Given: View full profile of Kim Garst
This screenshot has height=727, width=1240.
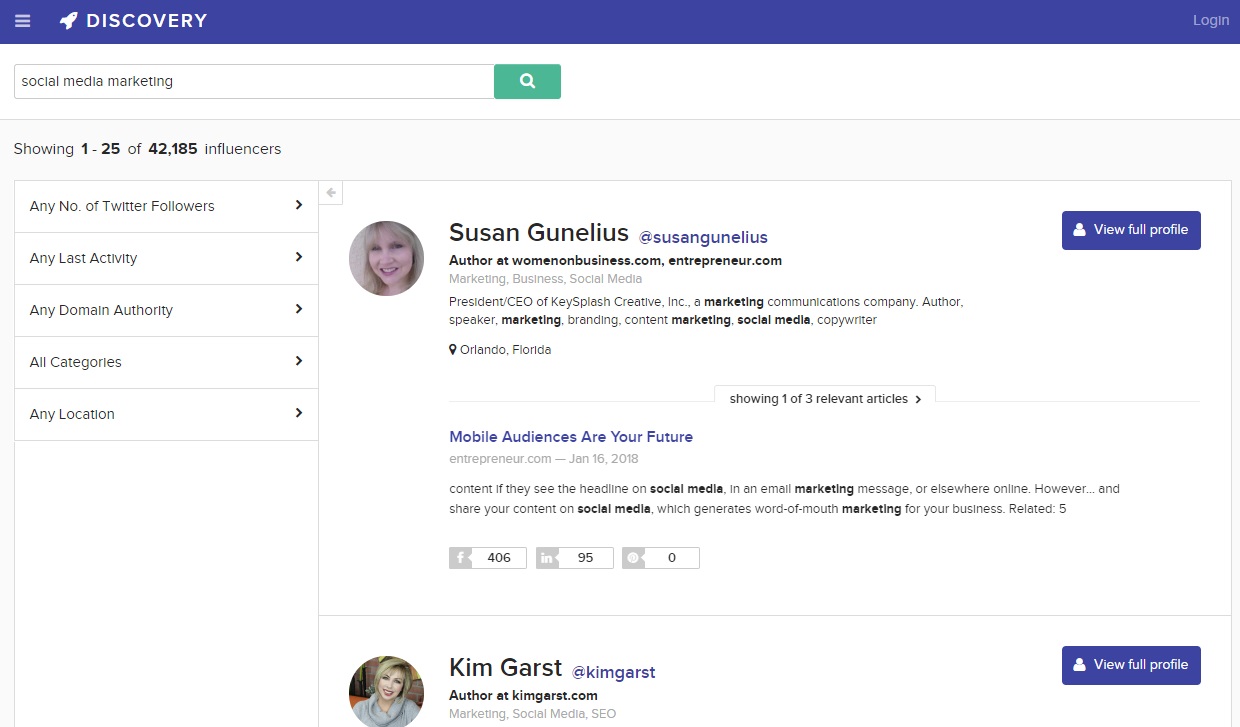Looking at the screenshot, I should click(1131, 665).
